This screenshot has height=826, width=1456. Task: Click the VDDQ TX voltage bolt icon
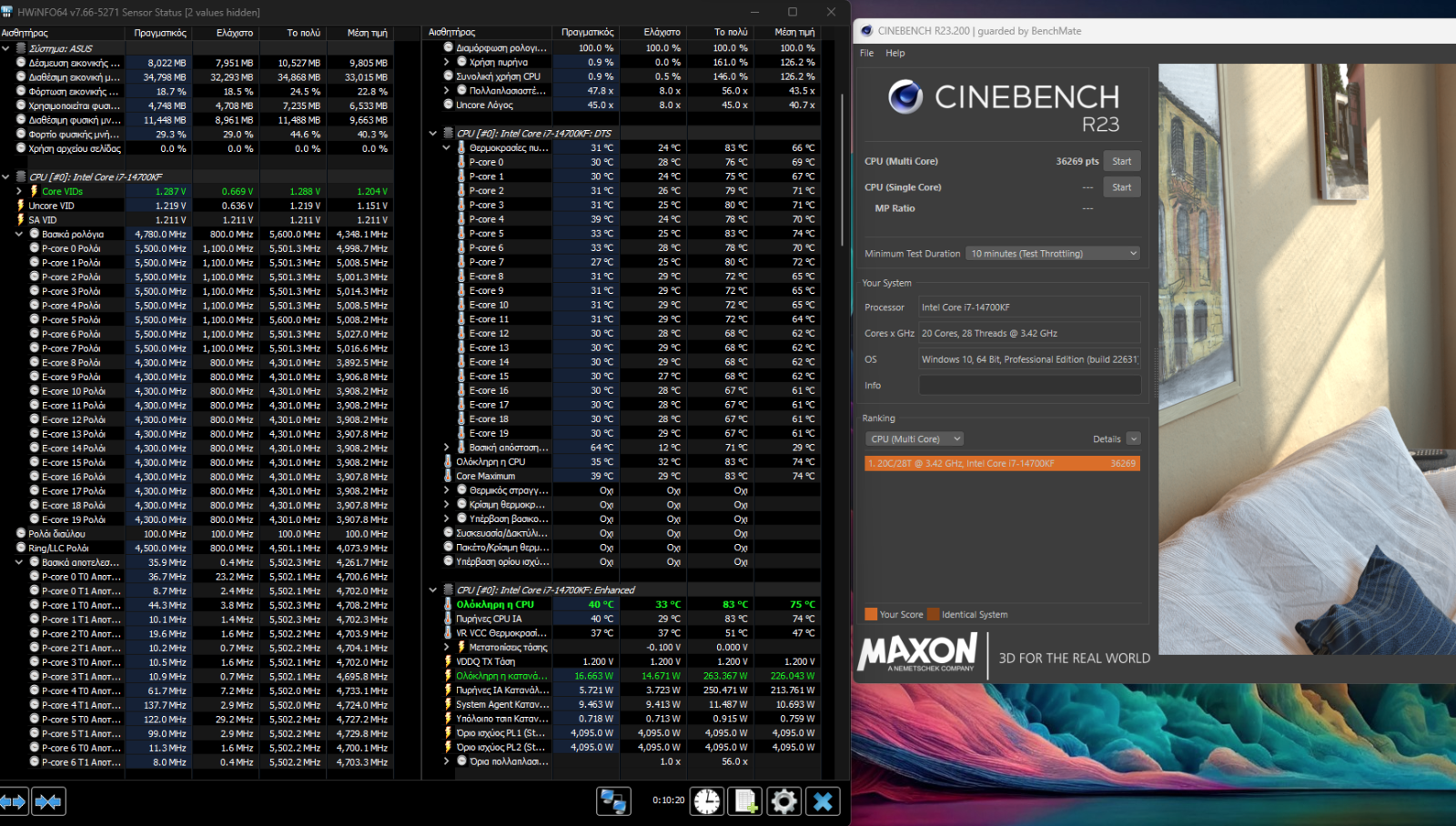click(x=448, y=661)
